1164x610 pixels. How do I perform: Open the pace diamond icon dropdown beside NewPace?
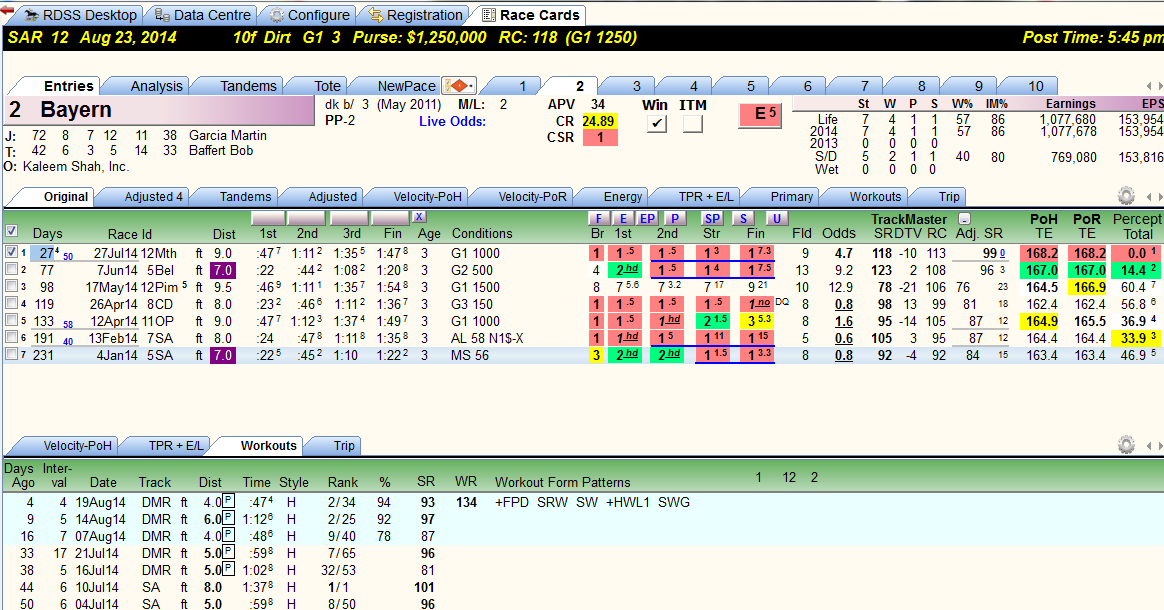tap(459, 85)
